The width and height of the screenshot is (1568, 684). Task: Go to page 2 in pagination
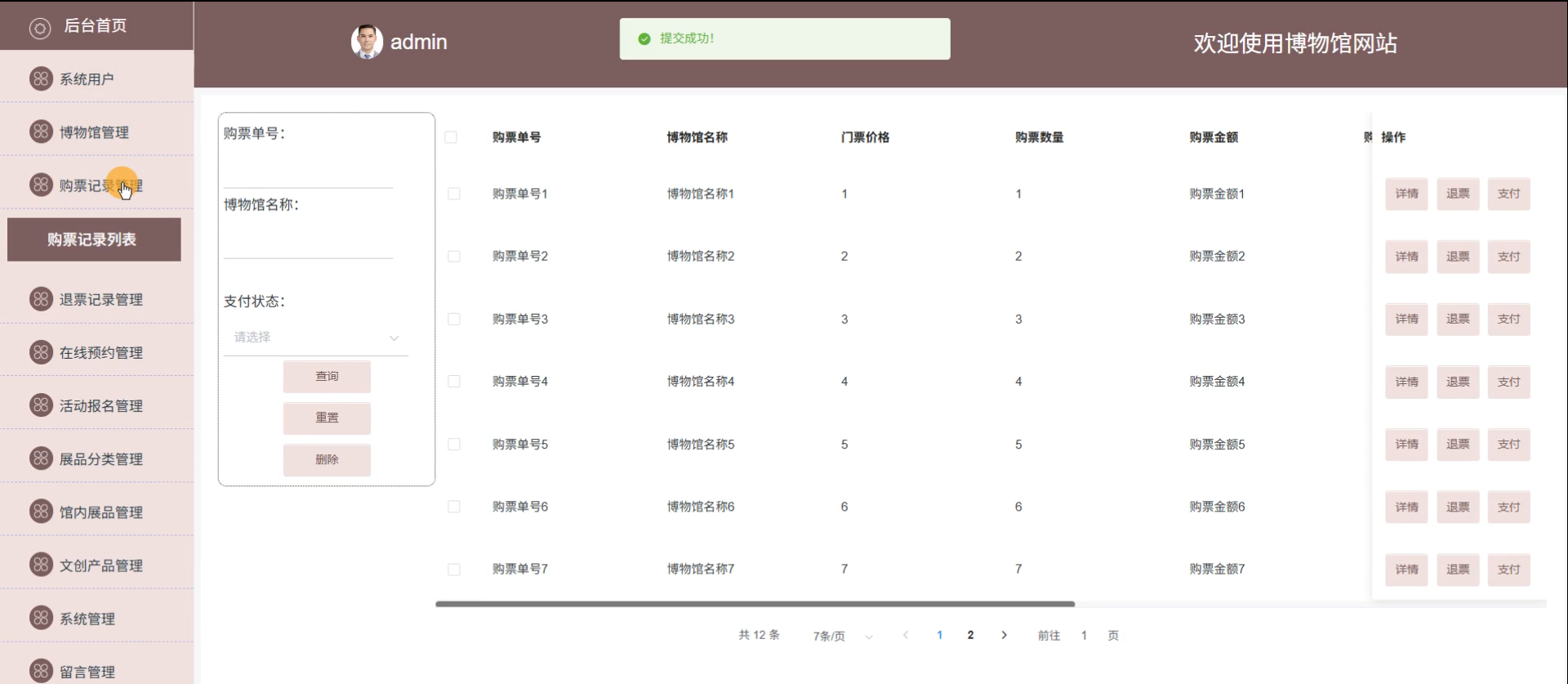tap(970, 635)
